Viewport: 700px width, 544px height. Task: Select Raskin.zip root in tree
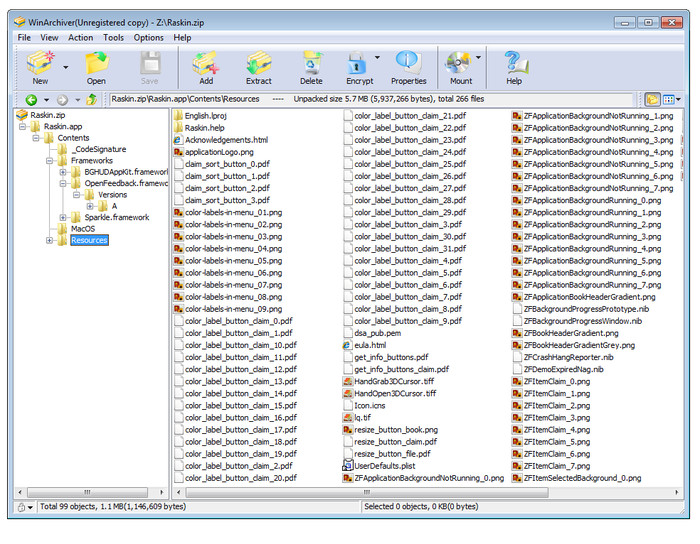(x=47, y=115)
